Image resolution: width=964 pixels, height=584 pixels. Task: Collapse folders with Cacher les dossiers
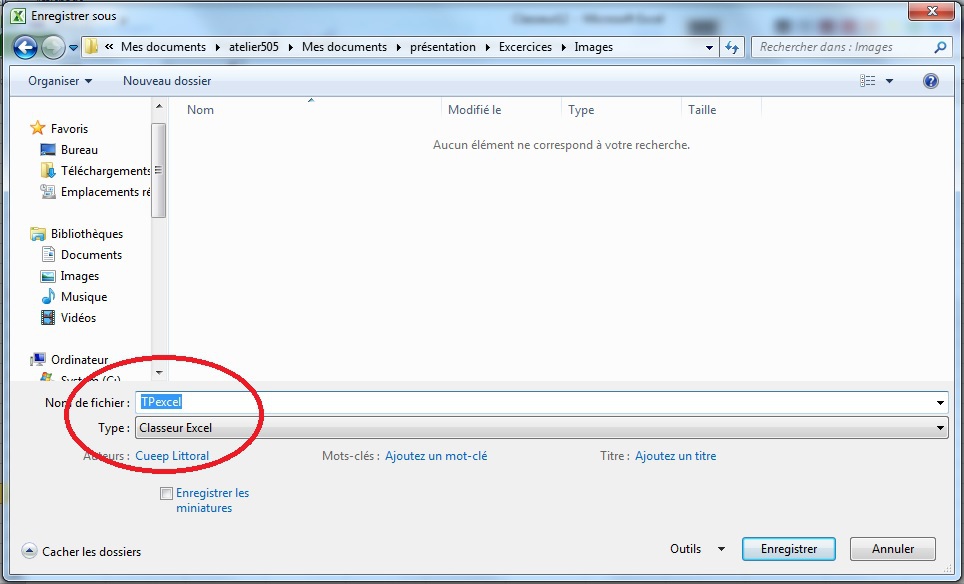click(82, 551)
